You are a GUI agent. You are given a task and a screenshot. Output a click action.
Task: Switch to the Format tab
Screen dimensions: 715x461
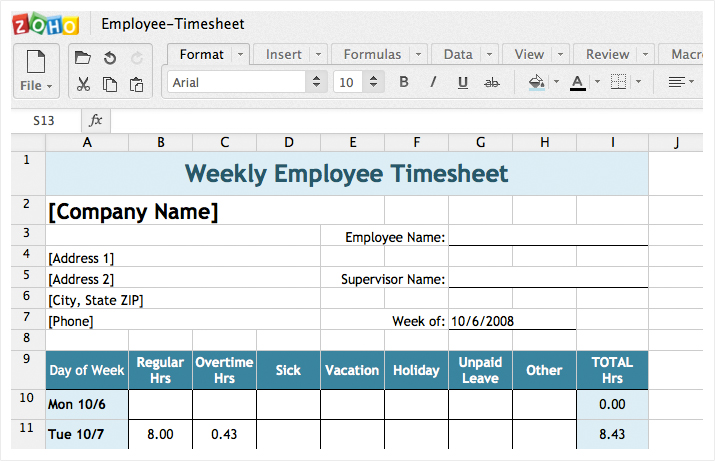click(202, 54)
